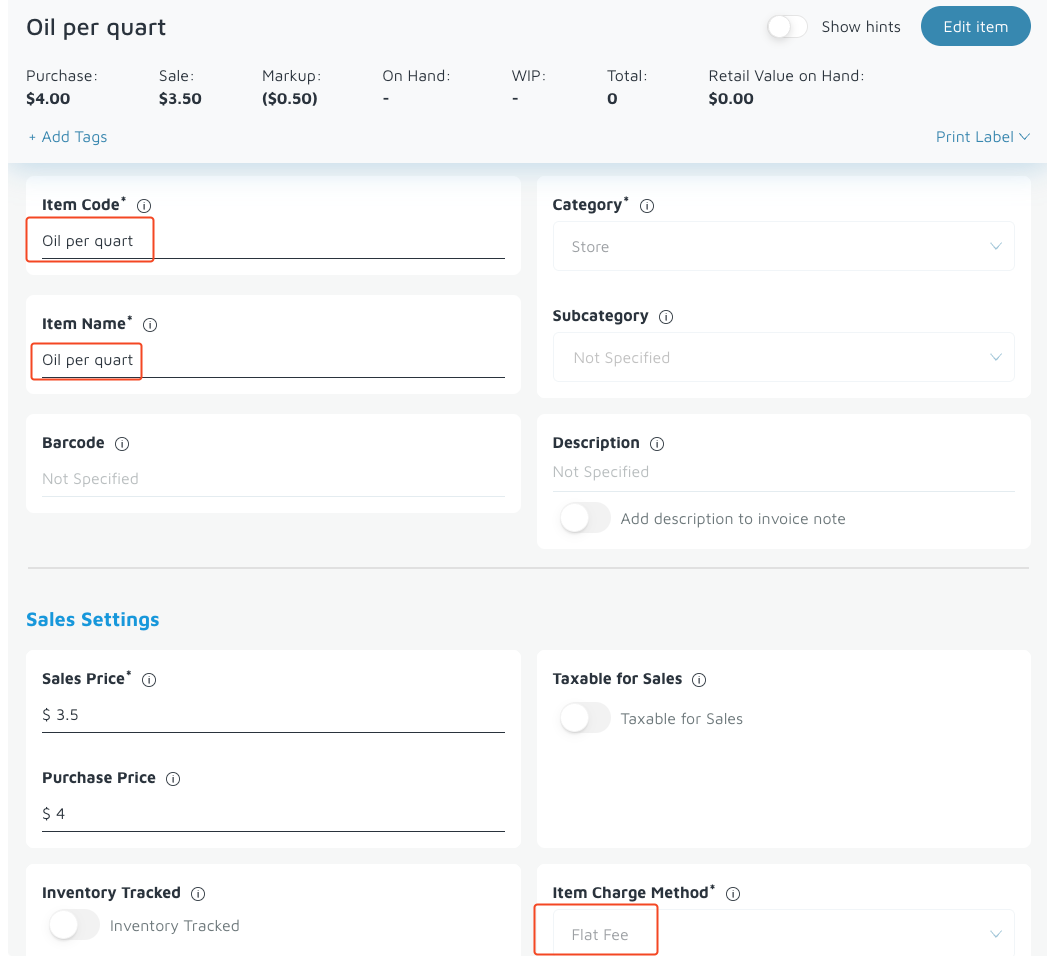Click the Sales Price field with 3.5

tap(273, 716)
